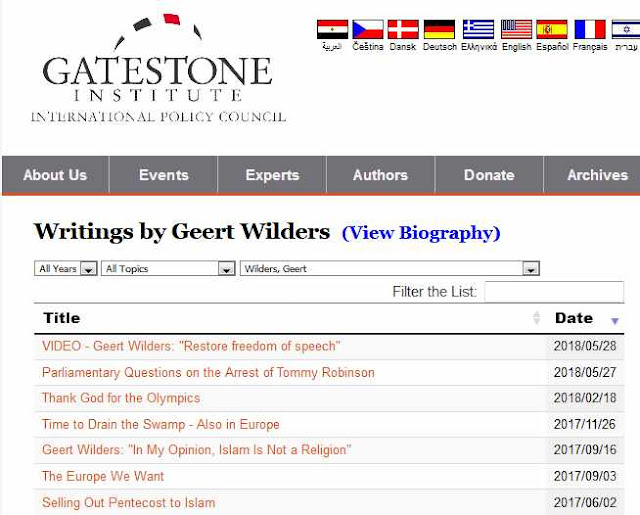The height and width of the screenshot is (515, 640).
Task: Open the Experts menu item
Action: click(272, 175)
